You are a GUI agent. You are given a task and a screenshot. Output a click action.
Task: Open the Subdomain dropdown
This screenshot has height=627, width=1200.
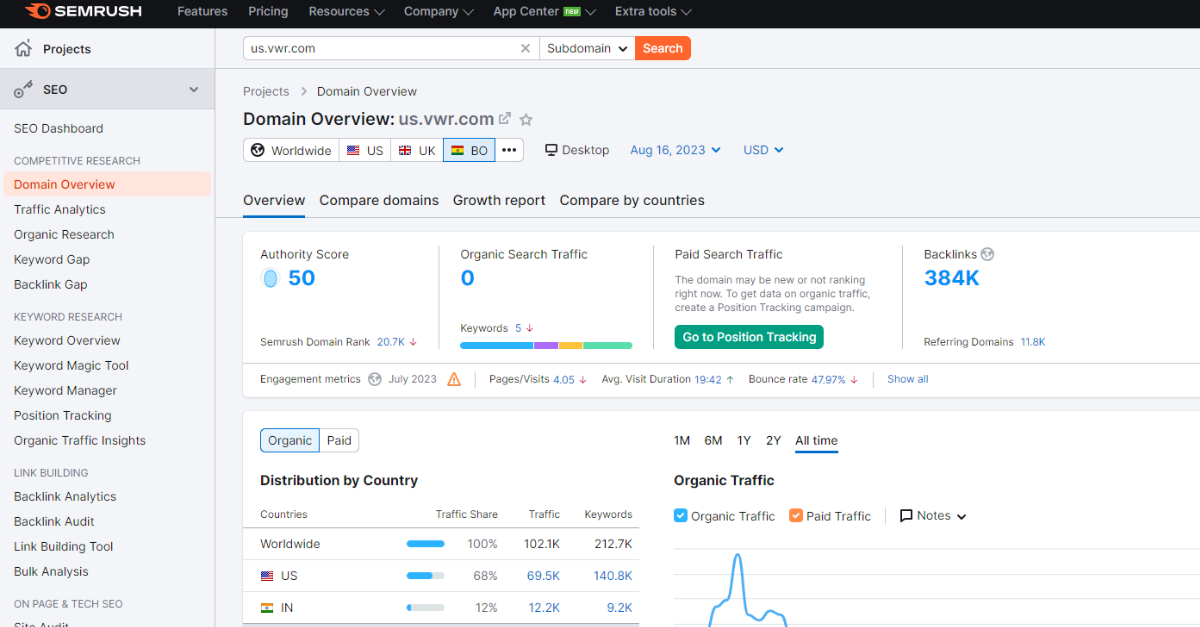(587, 47)
